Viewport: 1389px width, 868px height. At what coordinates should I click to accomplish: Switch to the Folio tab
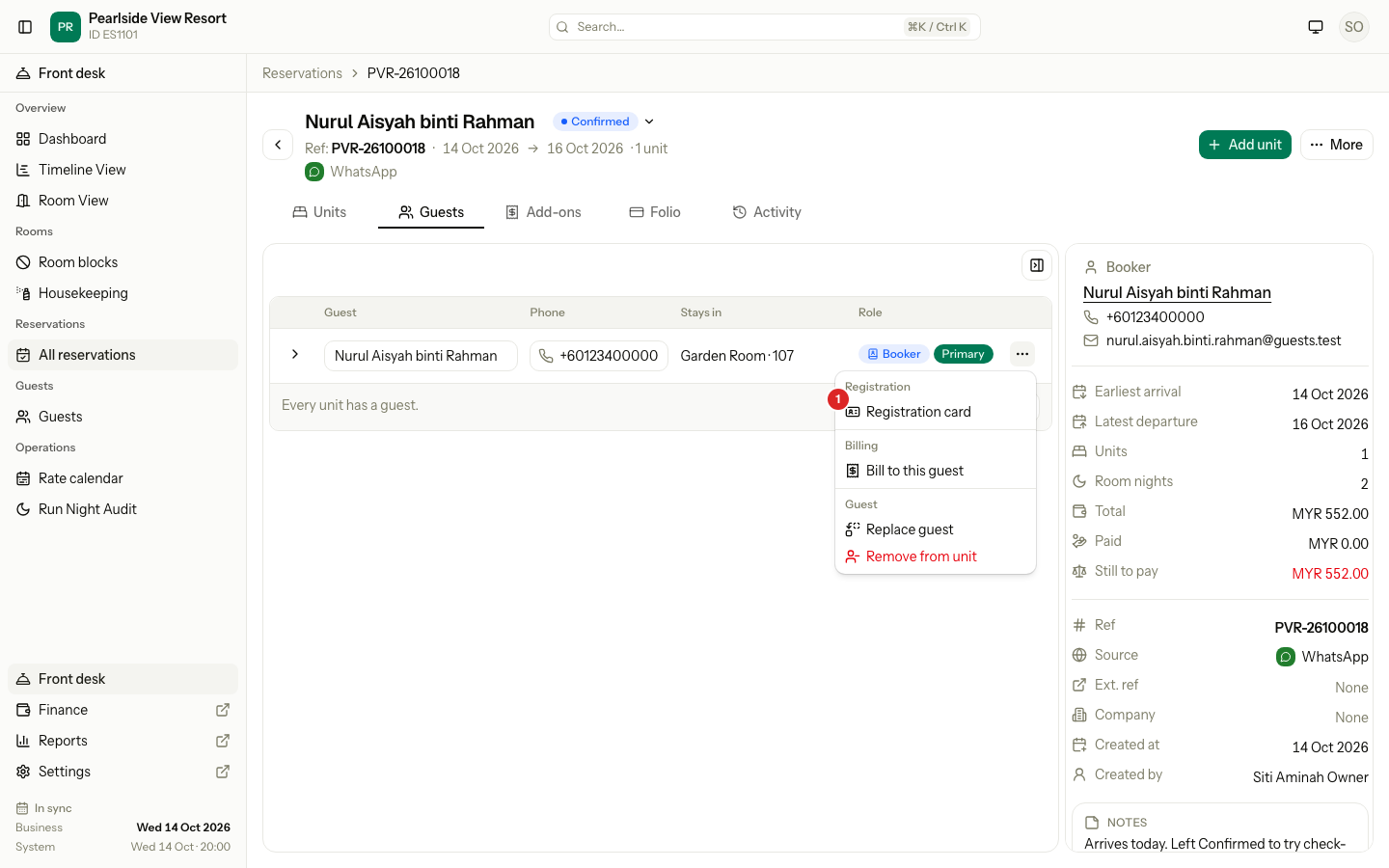coord(655,212)
